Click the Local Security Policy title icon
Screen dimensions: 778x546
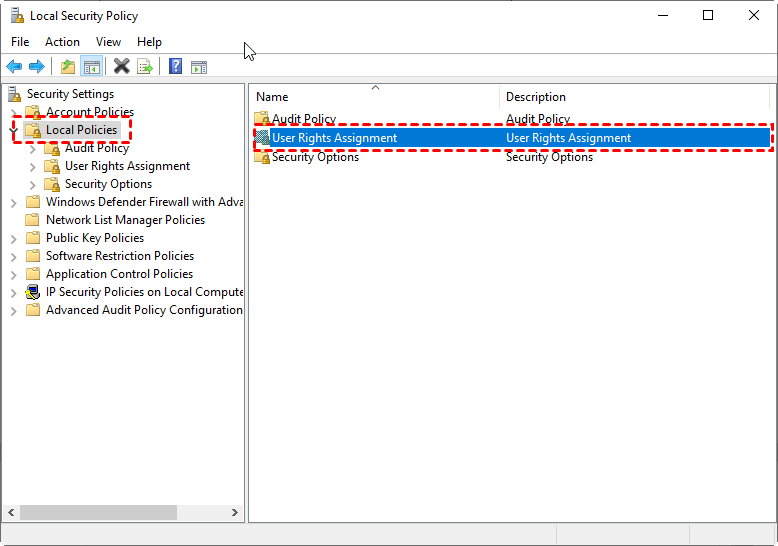pyautogui.click(x=17, y=16)
